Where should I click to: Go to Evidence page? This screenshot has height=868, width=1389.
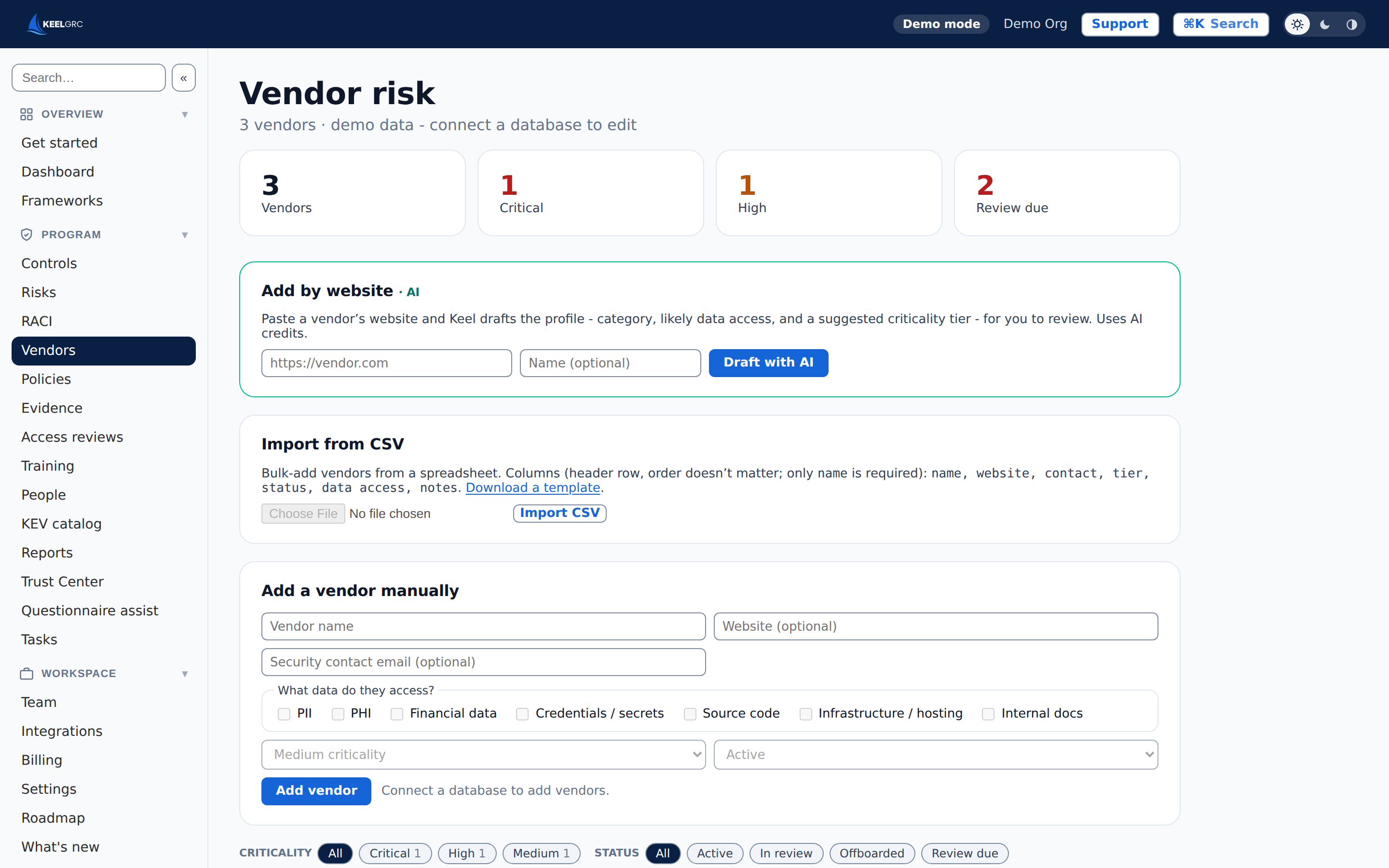pyautogui.click(x=103, y=408)
